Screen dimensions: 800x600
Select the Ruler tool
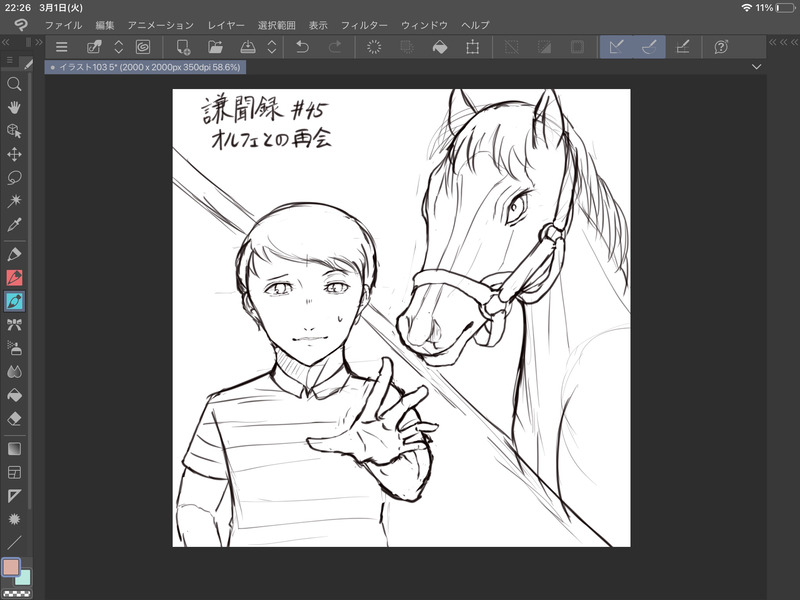[14, 496]
